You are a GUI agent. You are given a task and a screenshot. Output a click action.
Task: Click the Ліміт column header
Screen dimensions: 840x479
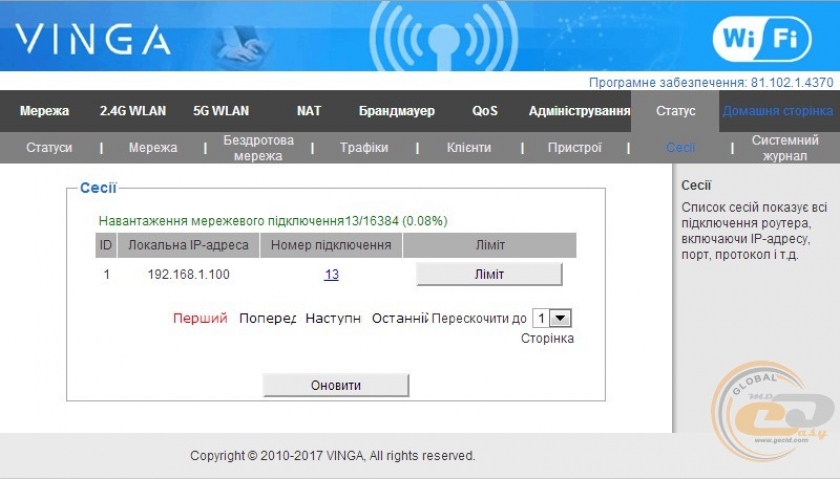(x=490, y=245)
